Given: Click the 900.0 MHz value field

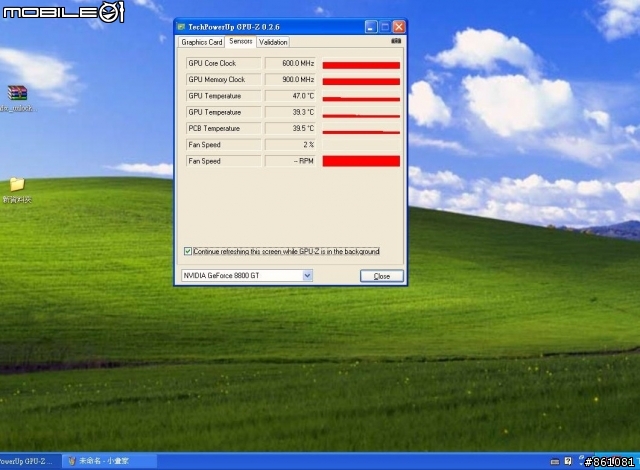Looking at the screenshot, I should pyautogui.click(x=291, y=80).
